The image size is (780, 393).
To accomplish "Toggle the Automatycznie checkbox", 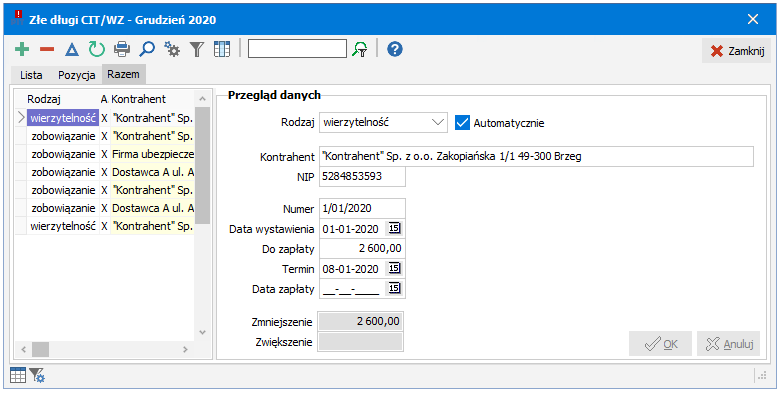I will click(463, 122).
